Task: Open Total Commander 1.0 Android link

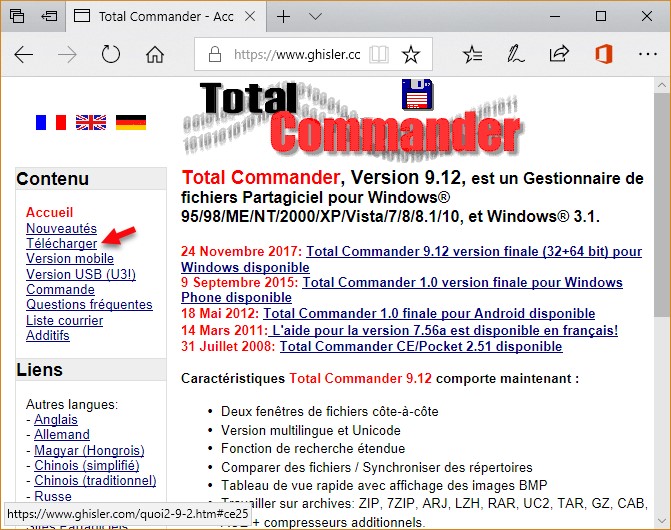Action: (x=429, y=314)
